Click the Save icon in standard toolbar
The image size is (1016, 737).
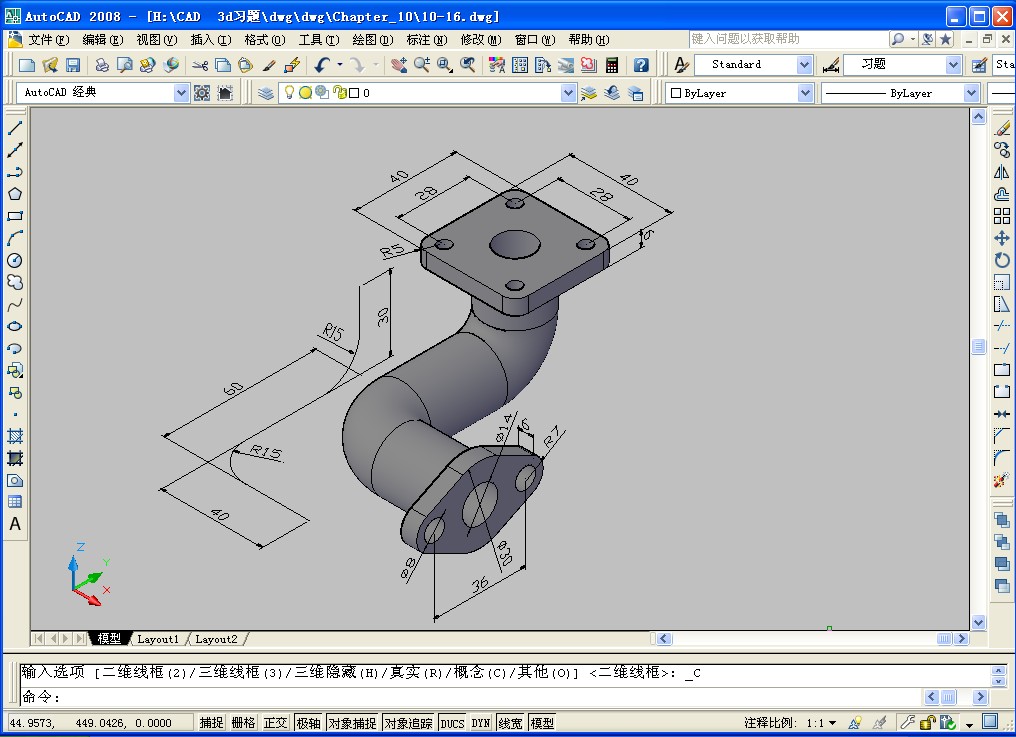(73, 65)
